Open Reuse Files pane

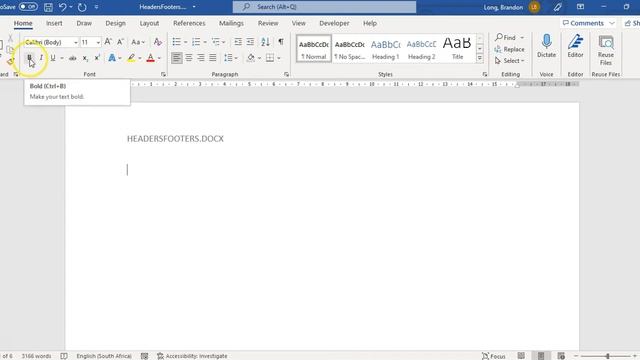click(x=606, y=50)
